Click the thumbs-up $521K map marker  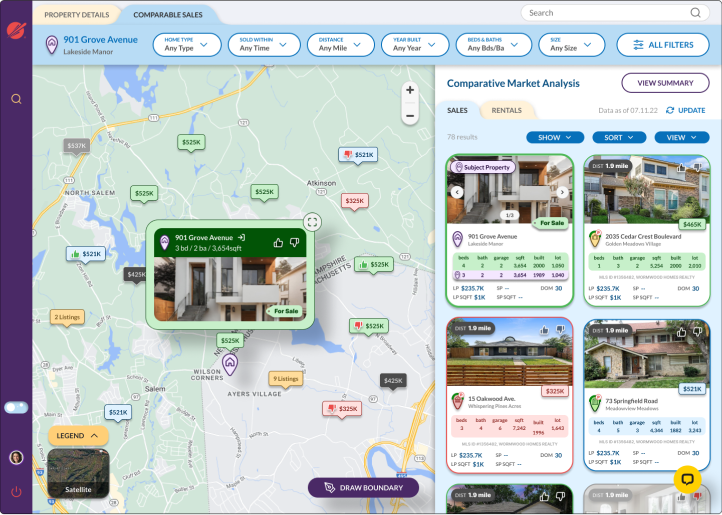(x=86, y=254)
